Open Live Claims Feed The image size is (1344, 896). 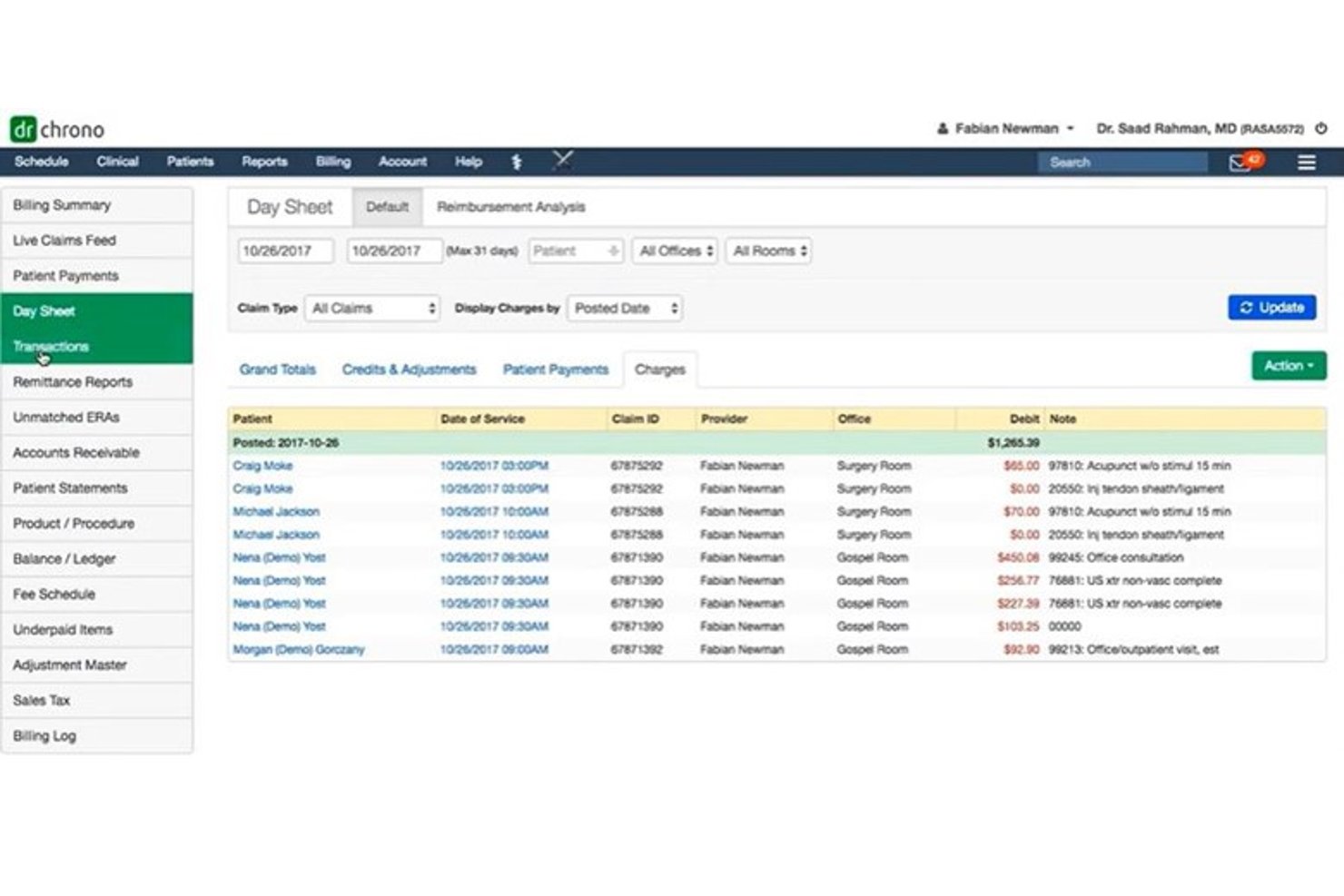(x=97, y=241)
